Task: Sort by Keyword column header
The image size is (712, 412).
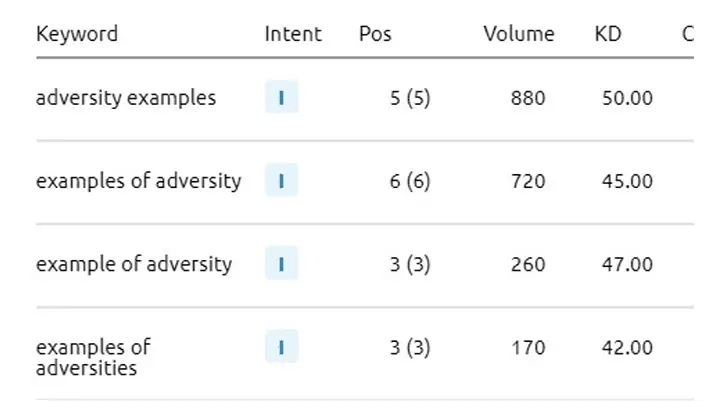Action: click(77, 34)
